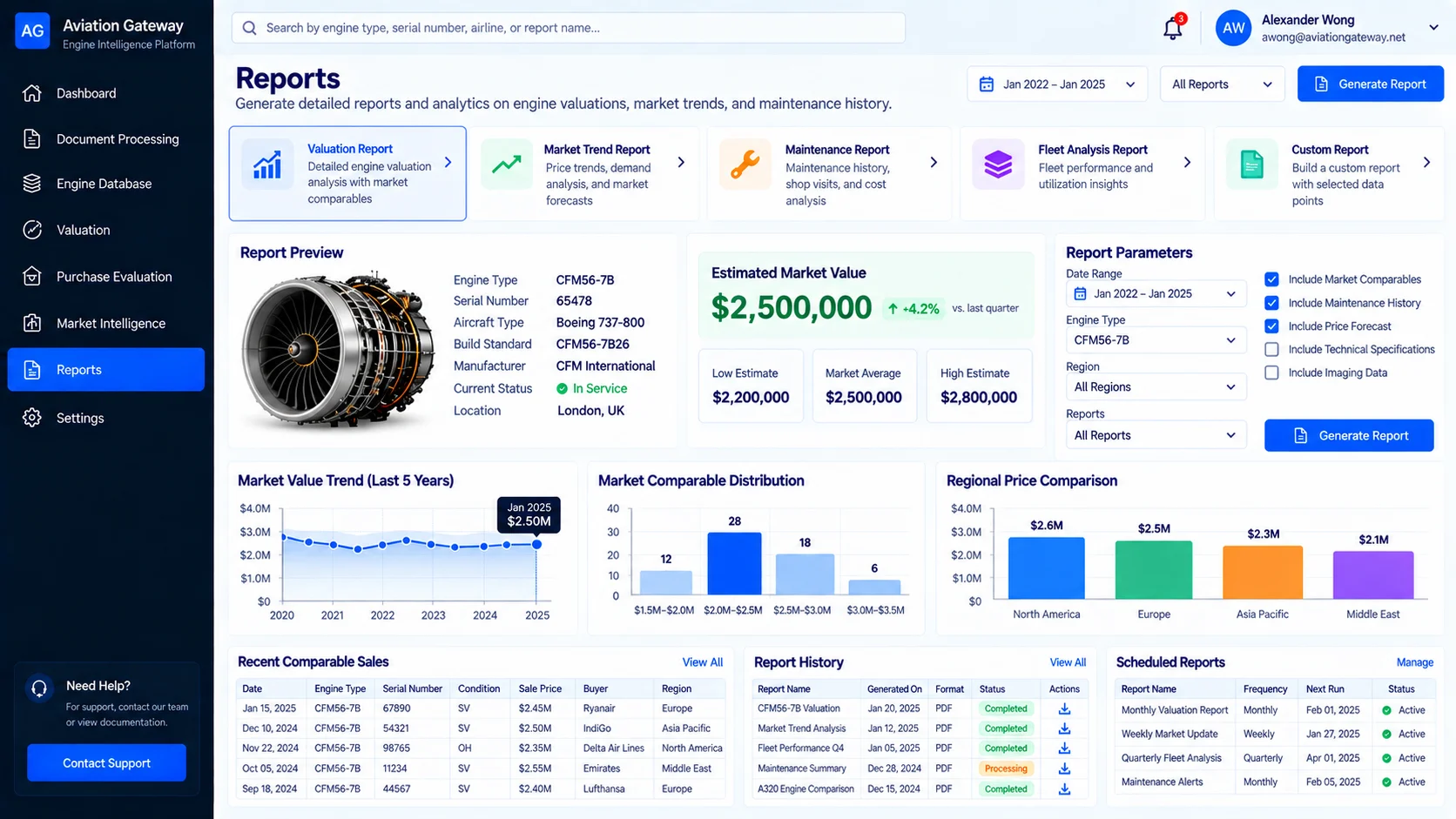Viewport: 1456px width, 819px height.
Task: Click the Market Intelligence sidebar icon
Action: (x=32, y=323)
